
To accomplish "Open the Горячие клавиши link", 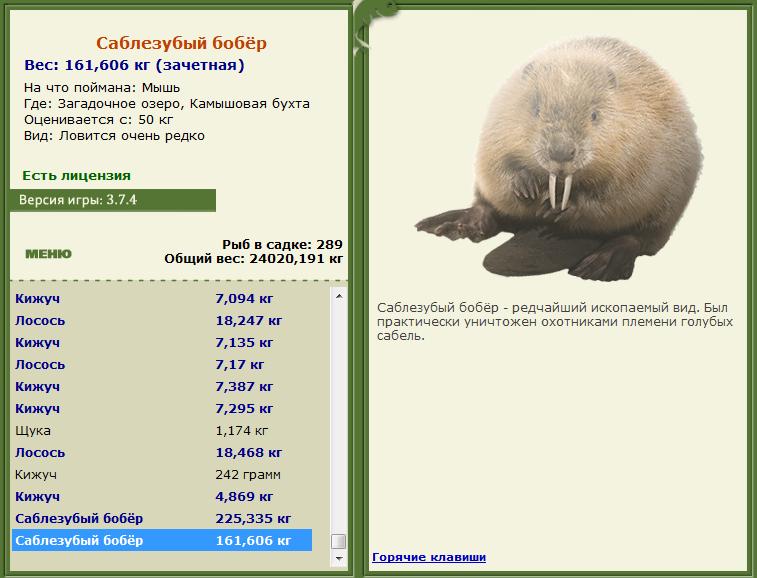I will tap(429, 557).
